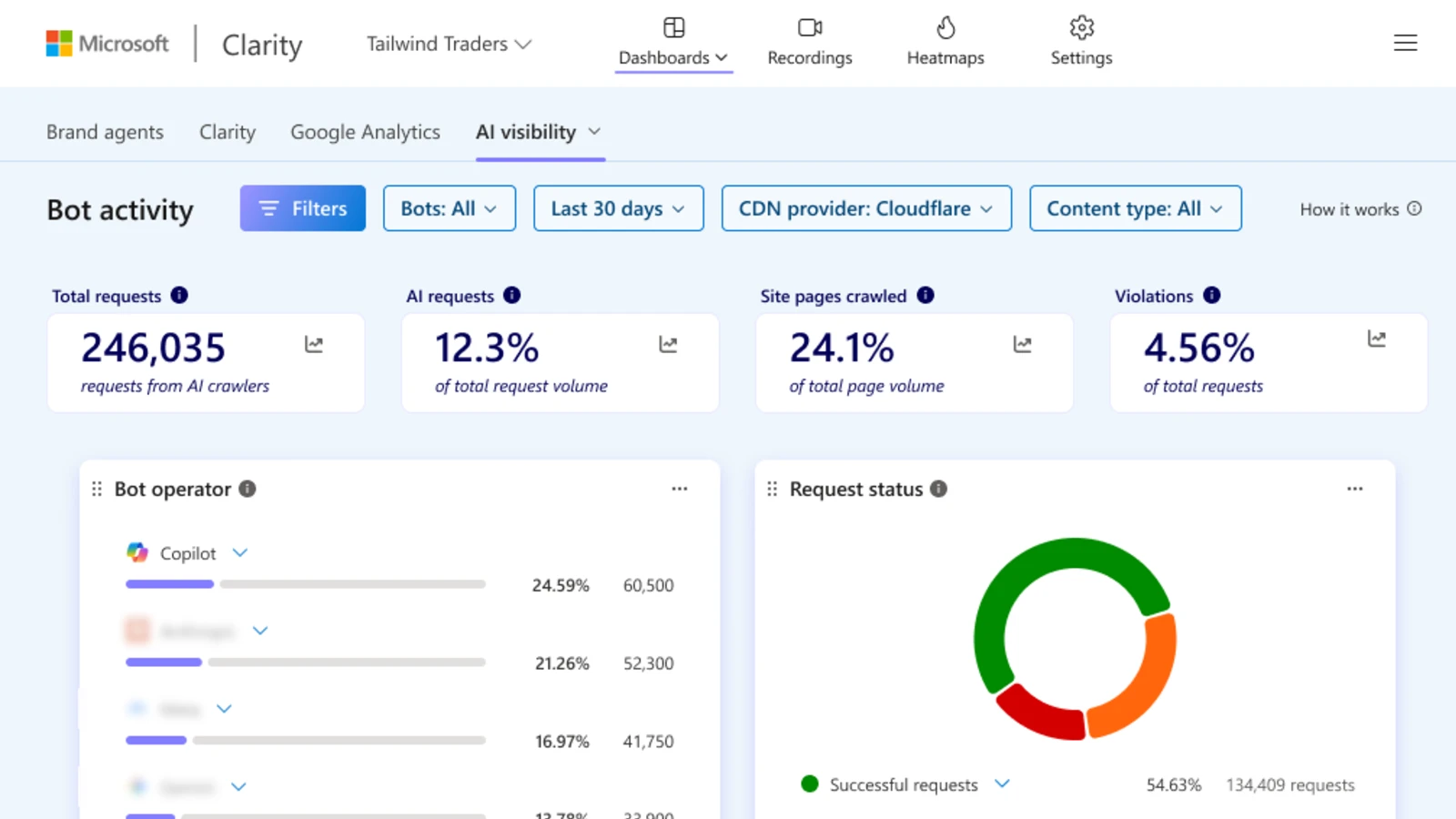Grab the Request status drag handle
This screenshot has width=1456, height=819.
[773, 489]
